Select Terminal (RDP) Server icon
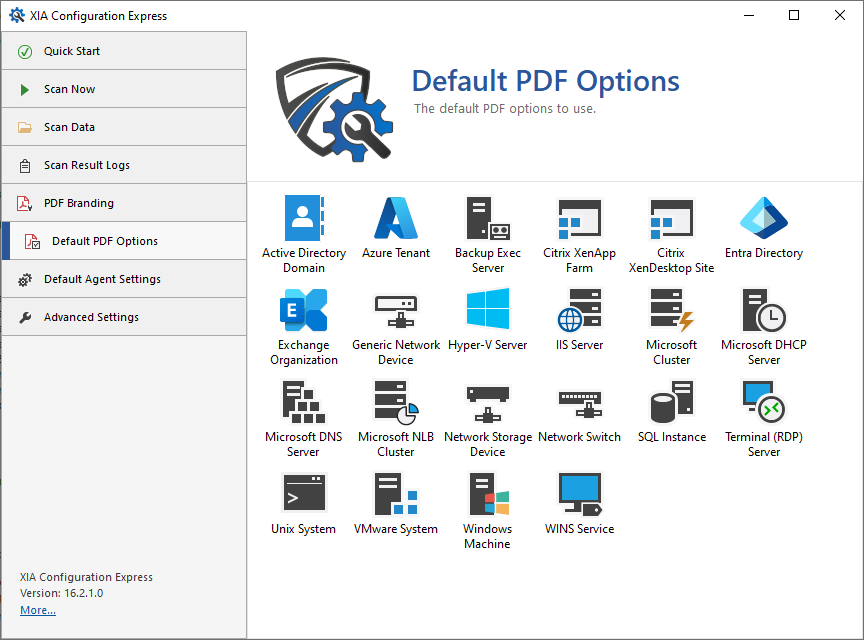The image size is (864, 640). 764,402
